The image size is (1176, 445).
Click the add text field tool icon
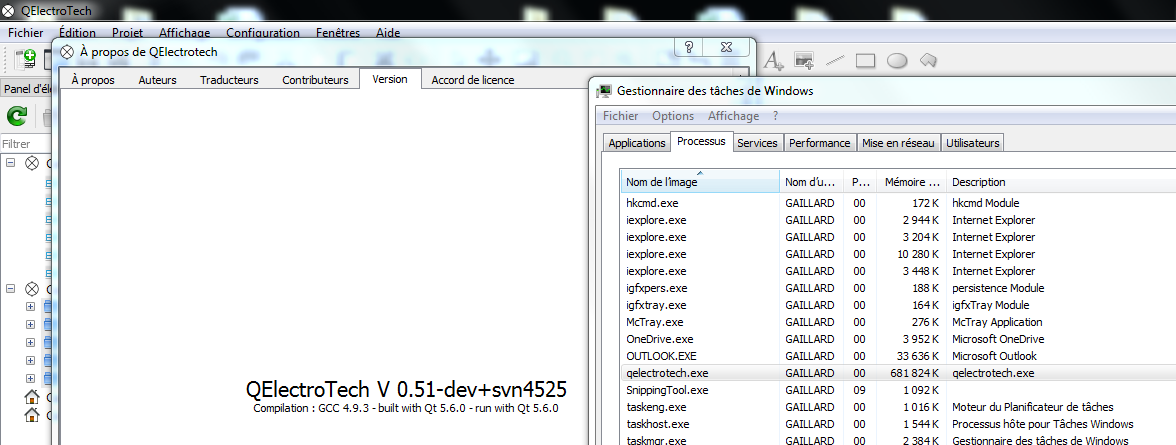[773, 60]
